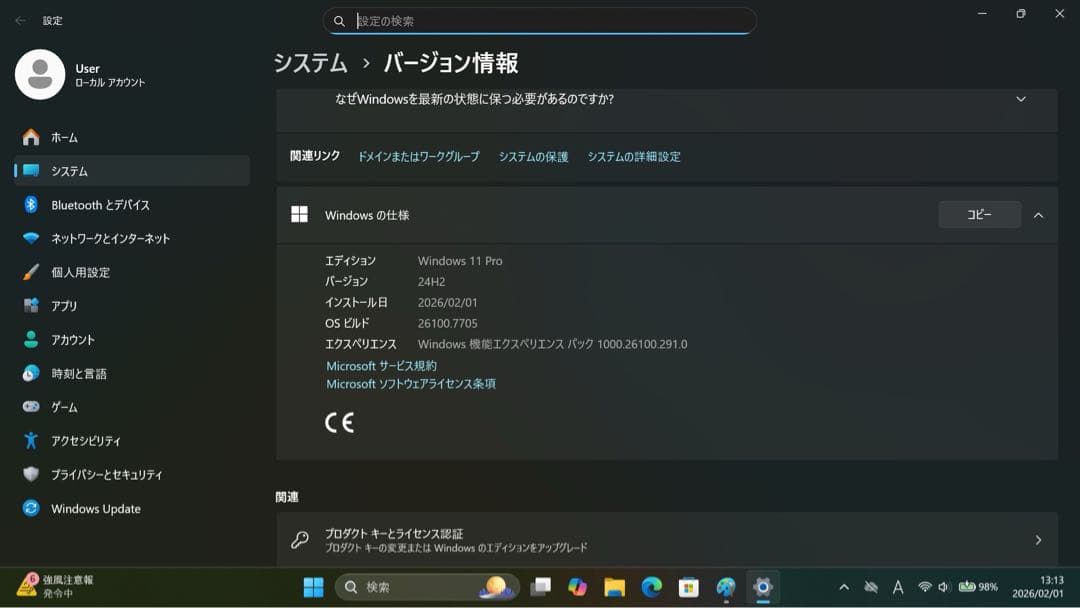The height and width of the screenshot is (608, 1080).
Task: Click the ホーム icon in the sidebar
Action: tap(29, 137)
